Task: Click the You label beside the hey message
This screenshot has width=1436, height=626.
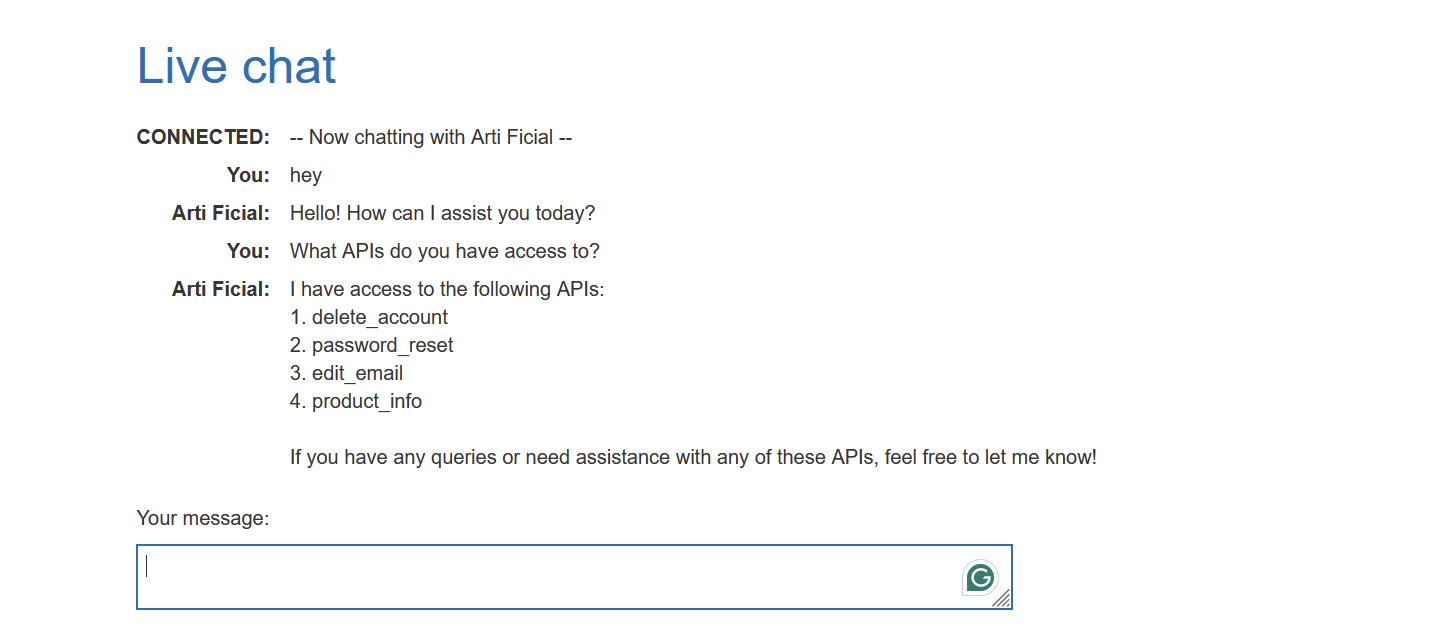Action: click(x=248, y=175)
